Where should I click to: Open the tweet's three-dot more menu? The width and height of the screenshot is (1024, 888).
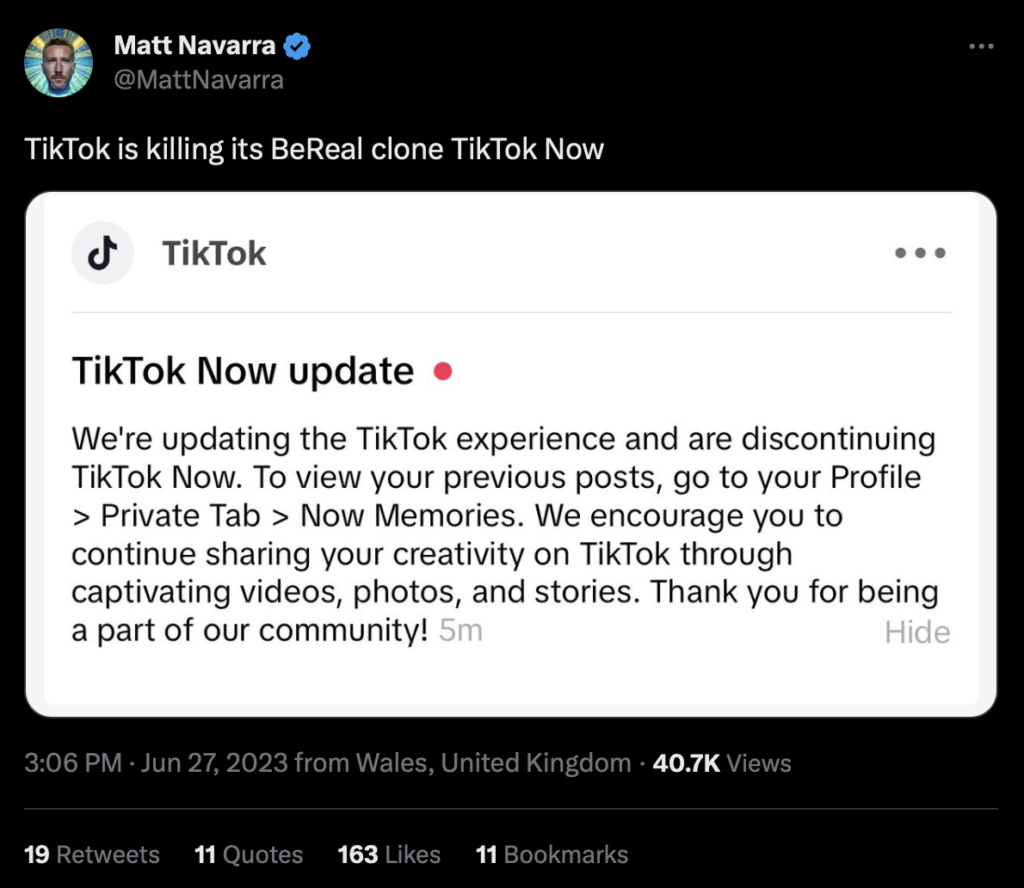[982, 47]
